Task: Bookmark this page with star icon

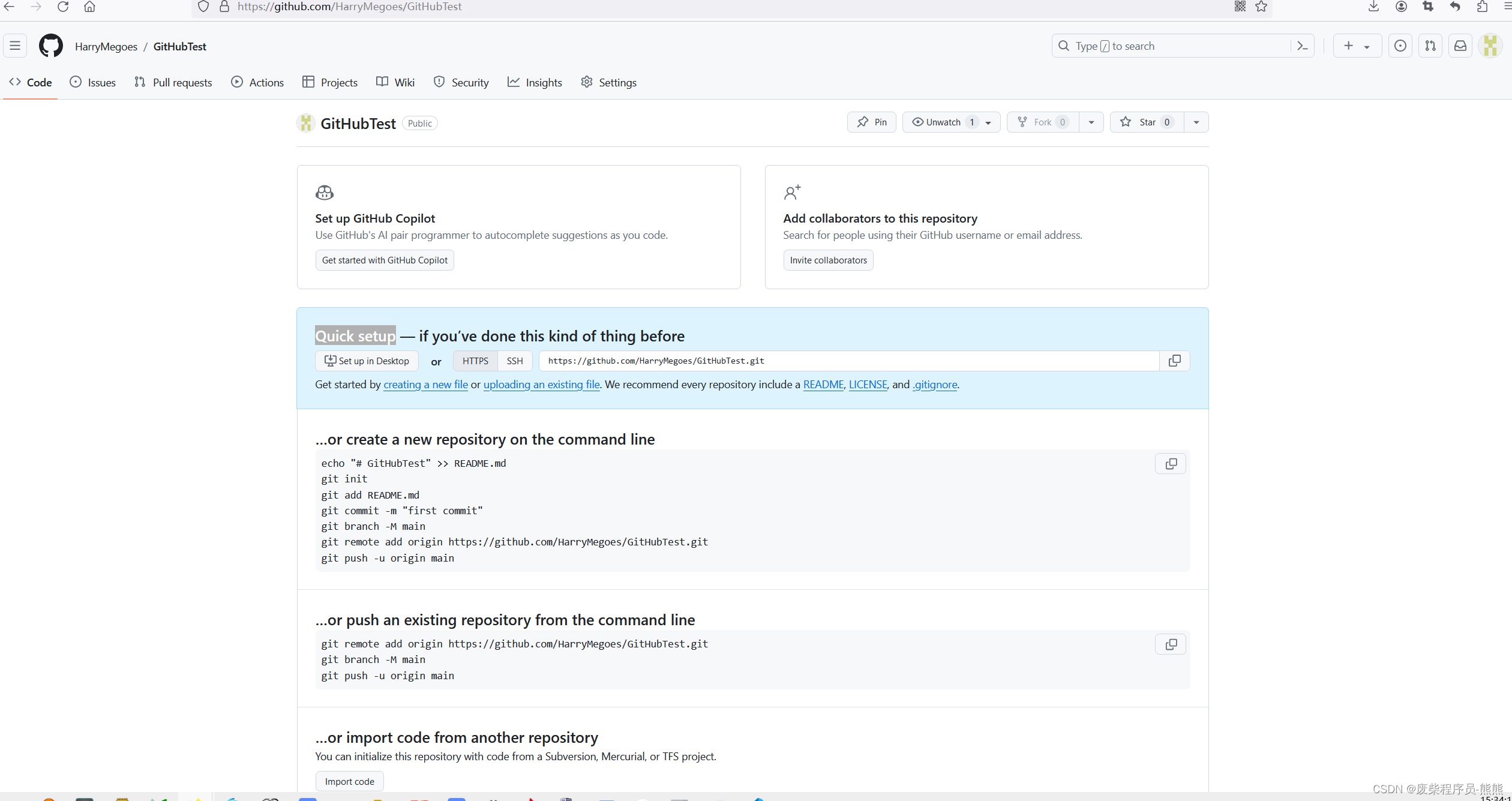Action: pos(1261,7)
